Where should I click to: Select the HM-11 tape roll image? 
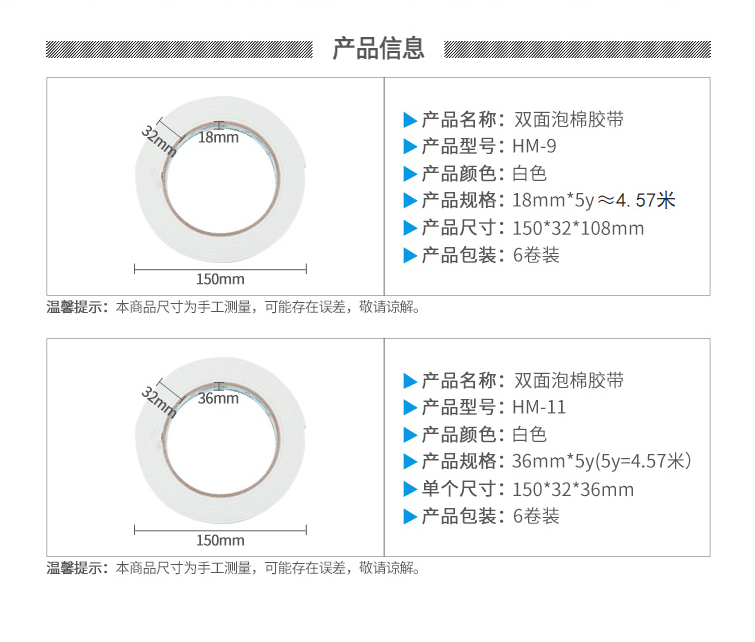[x=221, y=440]
